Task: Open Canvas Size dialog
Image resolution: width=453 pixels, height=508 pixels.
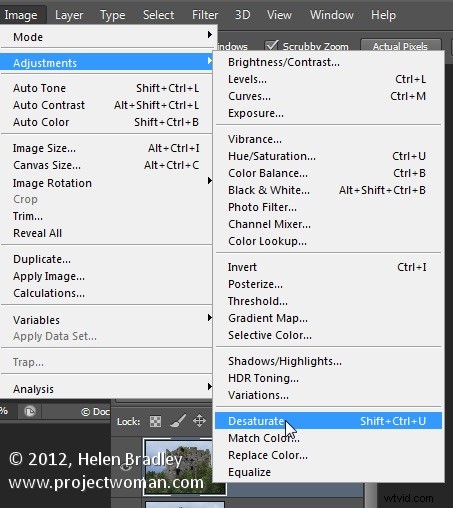Action: (107, 165)
